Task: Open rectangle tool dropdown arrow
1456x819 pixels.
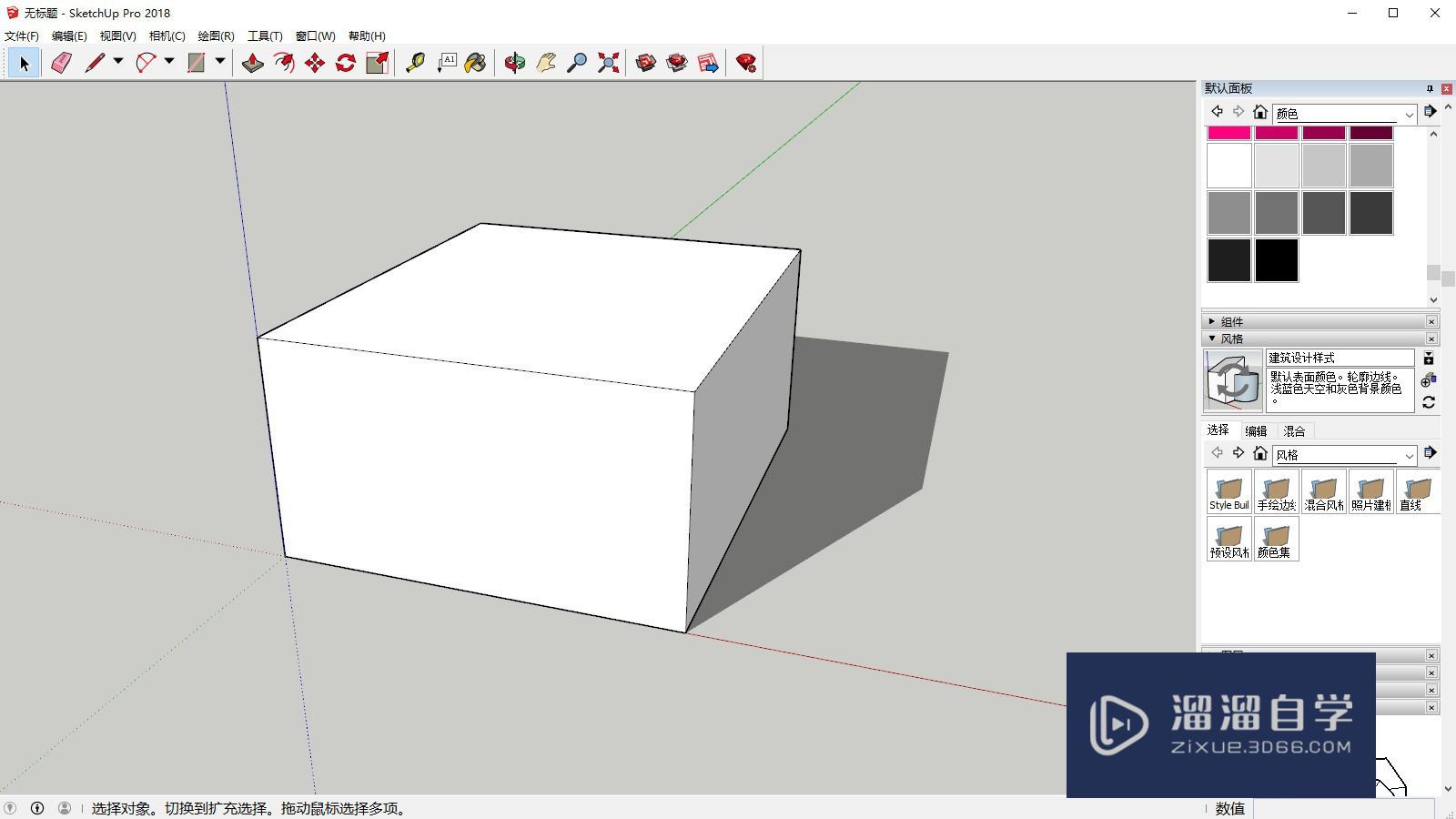Action: (x=220, y=62)
